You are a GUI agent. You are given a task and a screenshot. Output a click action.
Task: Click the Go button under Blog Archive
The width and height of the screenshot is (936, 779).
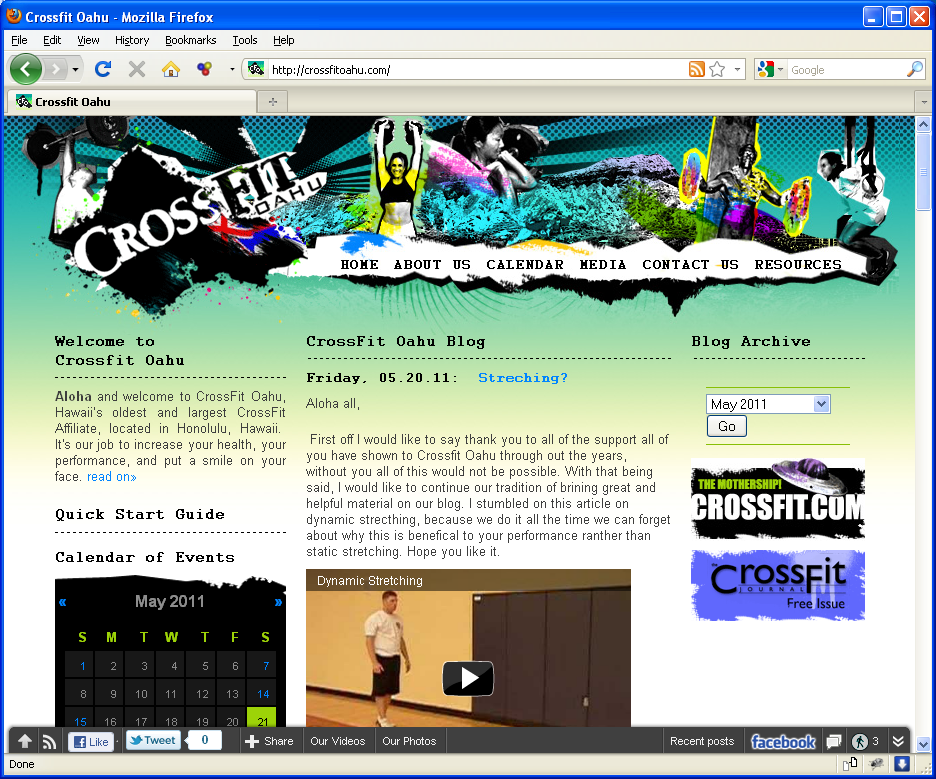[726, 426]
